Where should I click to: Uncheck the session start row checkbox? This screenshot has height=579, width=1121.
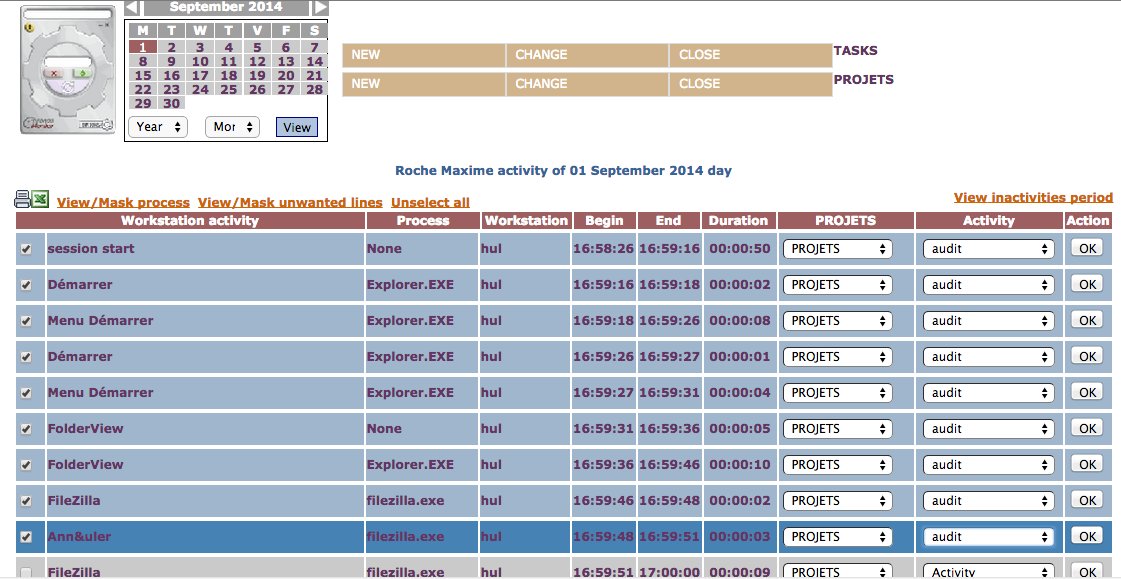26,249
